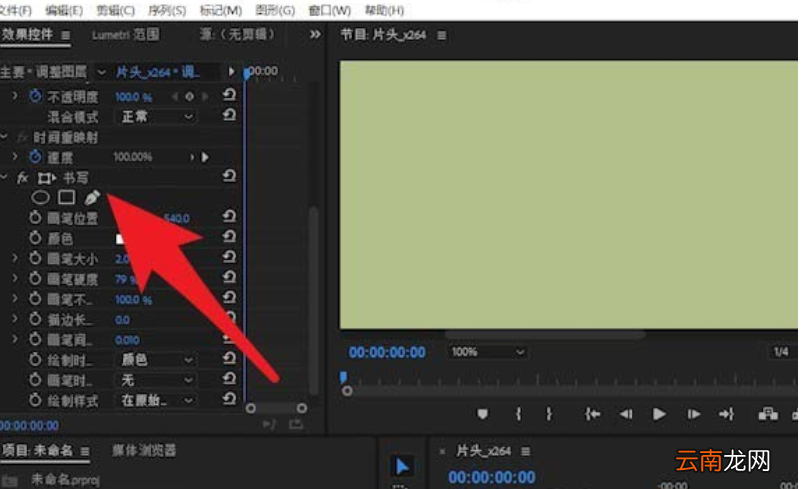
Task: Open the 效果控件 panel menu icon
Action: coord(65,35)
